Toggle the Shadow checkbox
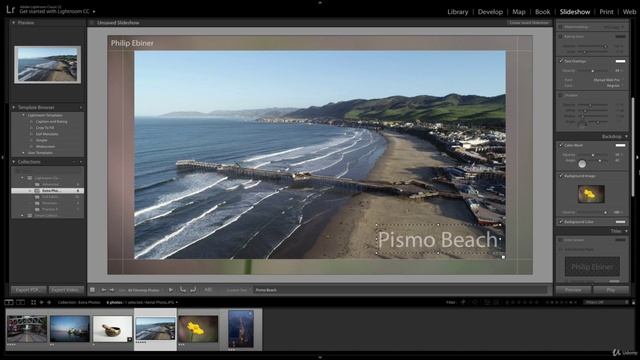Screen dimensions: 640x360 [561, 95]
